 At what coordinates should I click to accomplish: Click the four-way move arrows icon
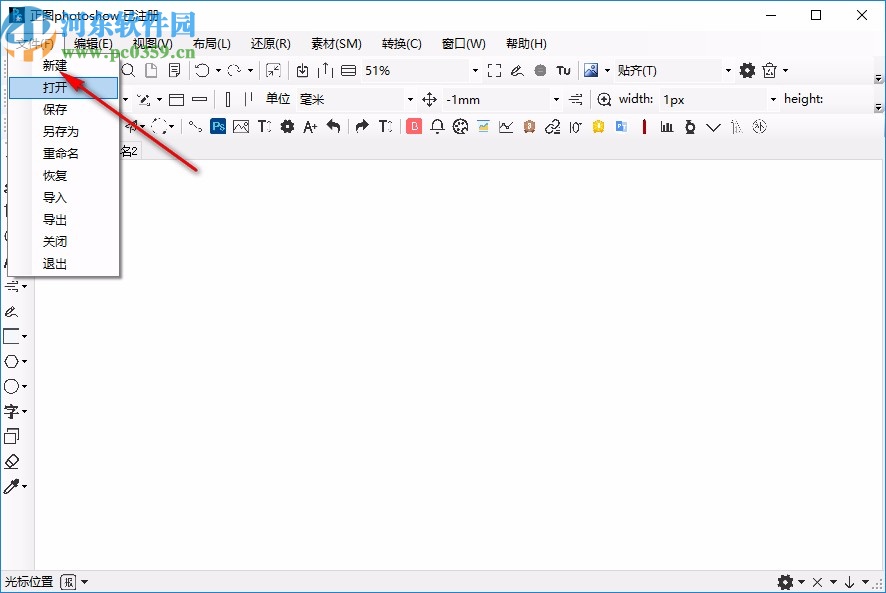[429, 99]
